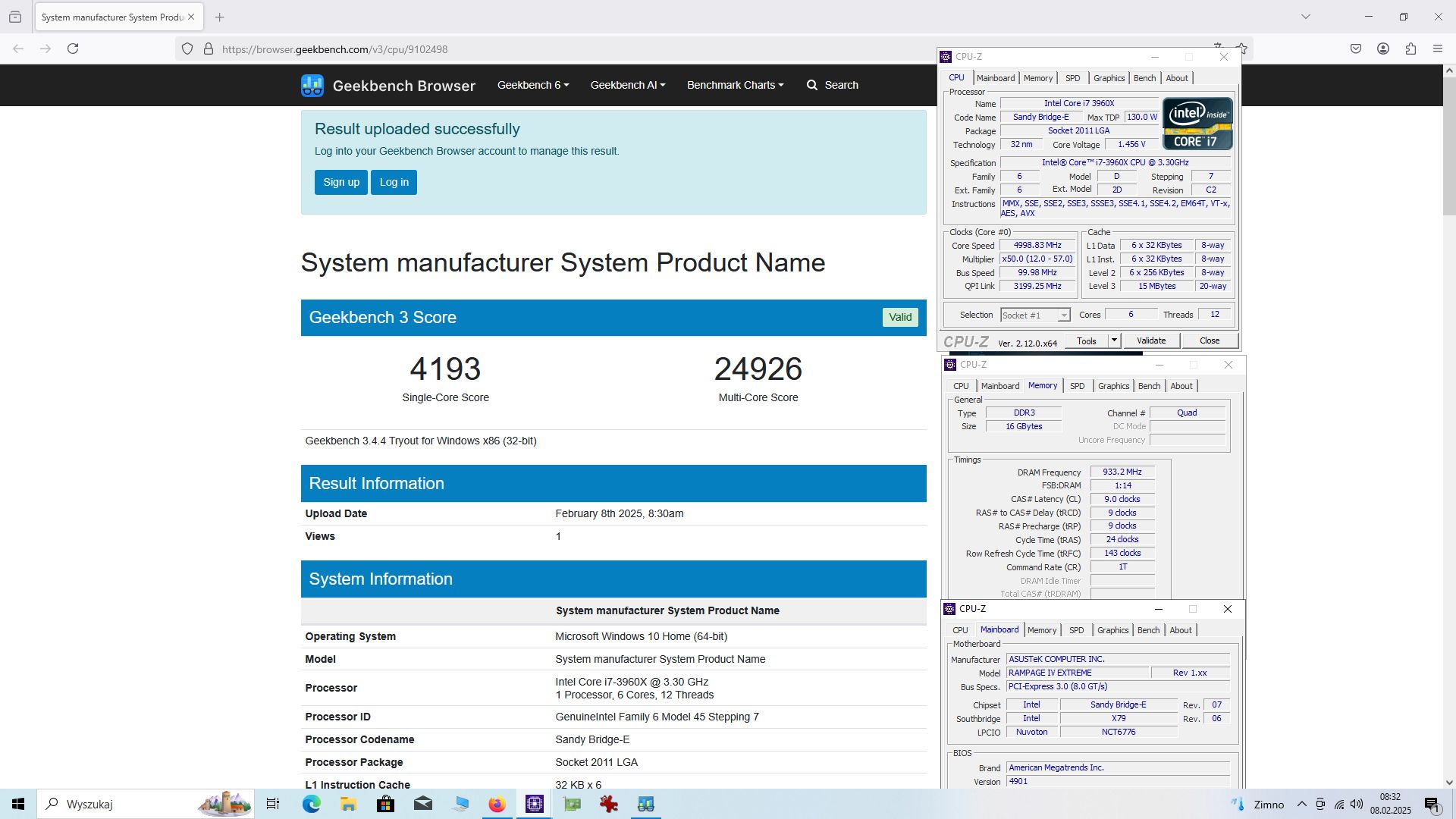Screen dimensions: 1456x819
Task: Open the Firefox account profile icon
Action: (1383, 49)
